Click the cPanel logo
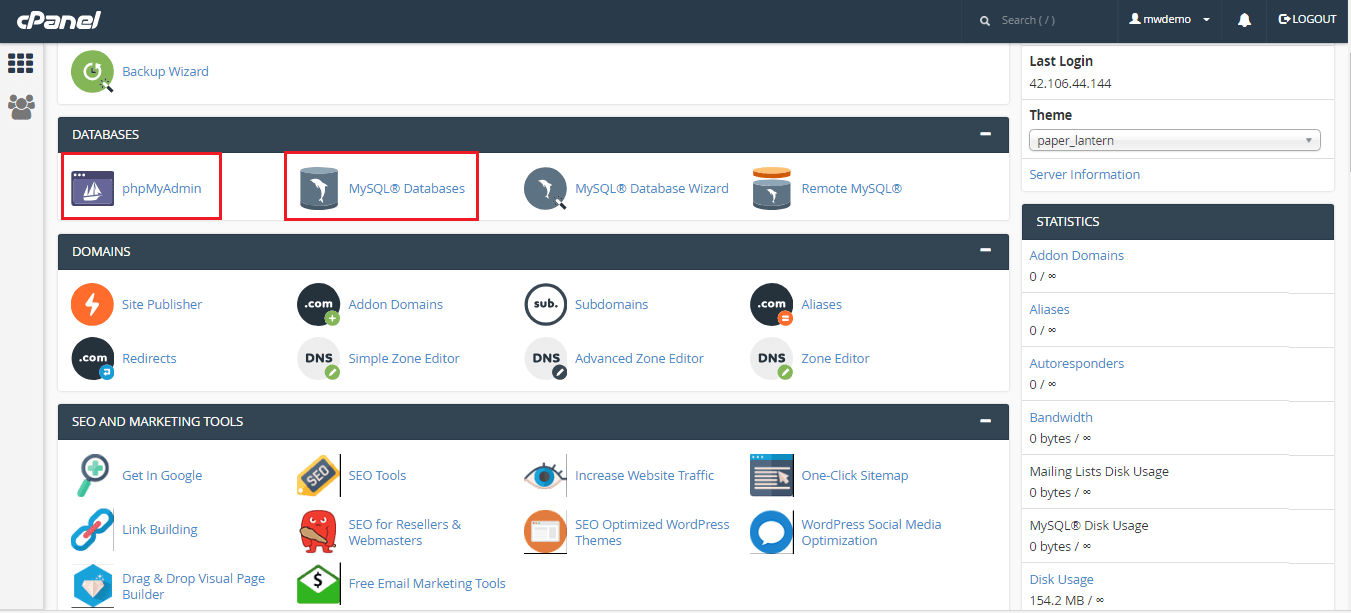Image resolution: width=1351 pixels, height=613 pixels. pyautogui.click(x=58, y=20)
